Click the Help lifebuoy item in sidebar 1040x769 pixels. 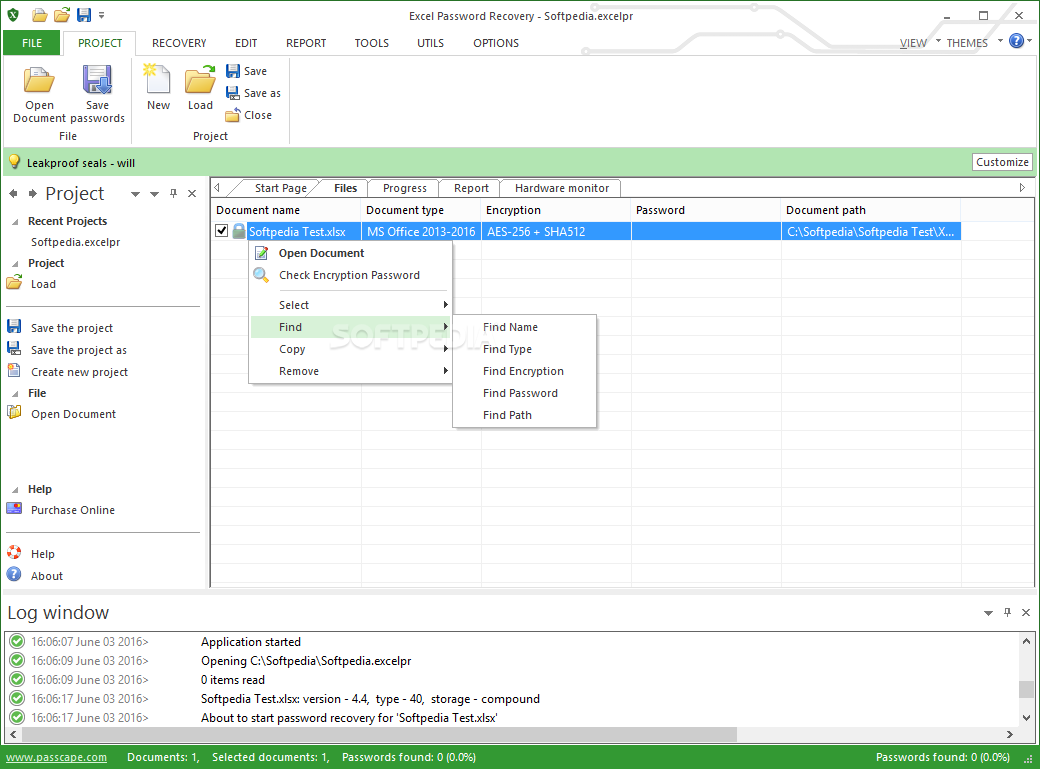(31, 553)
